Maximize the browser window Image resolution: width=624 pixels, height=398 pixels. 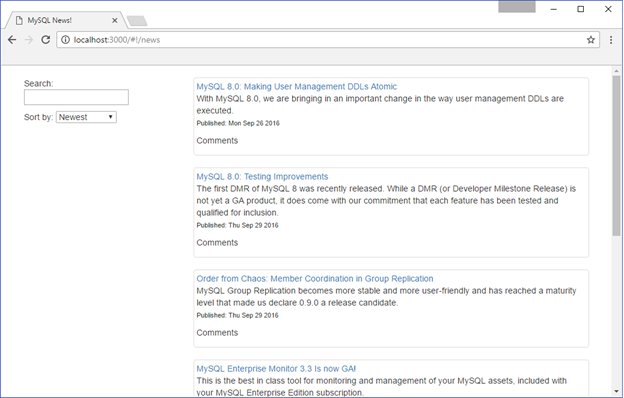click(x=581, y=9)
